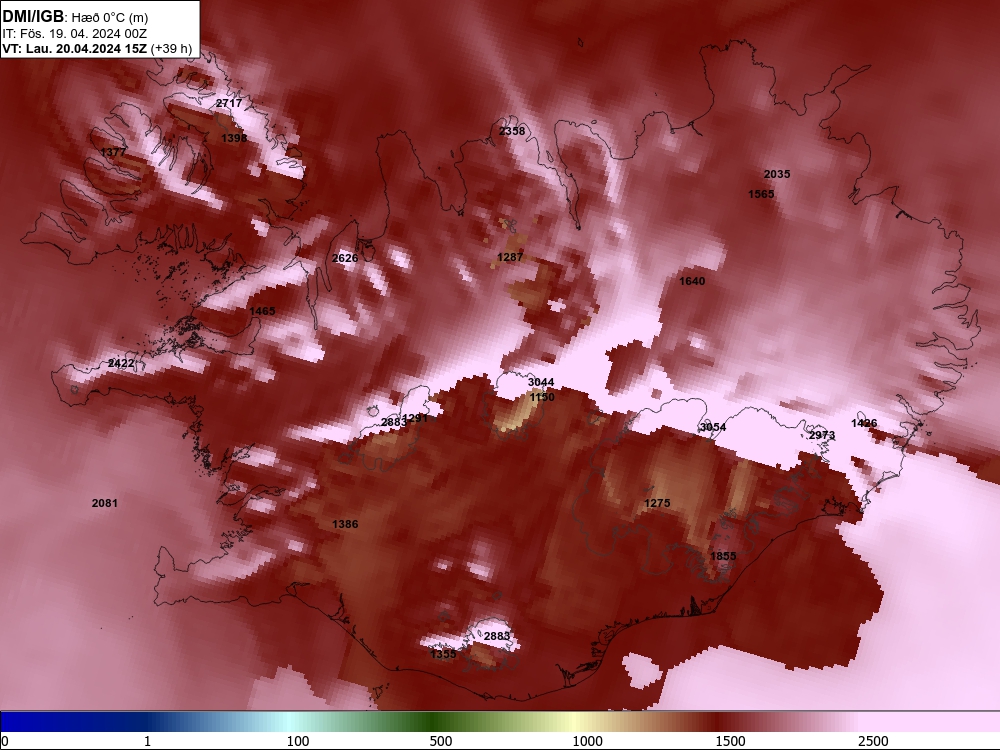
Task: Select the 1398 height label
Action: point(234,138)
